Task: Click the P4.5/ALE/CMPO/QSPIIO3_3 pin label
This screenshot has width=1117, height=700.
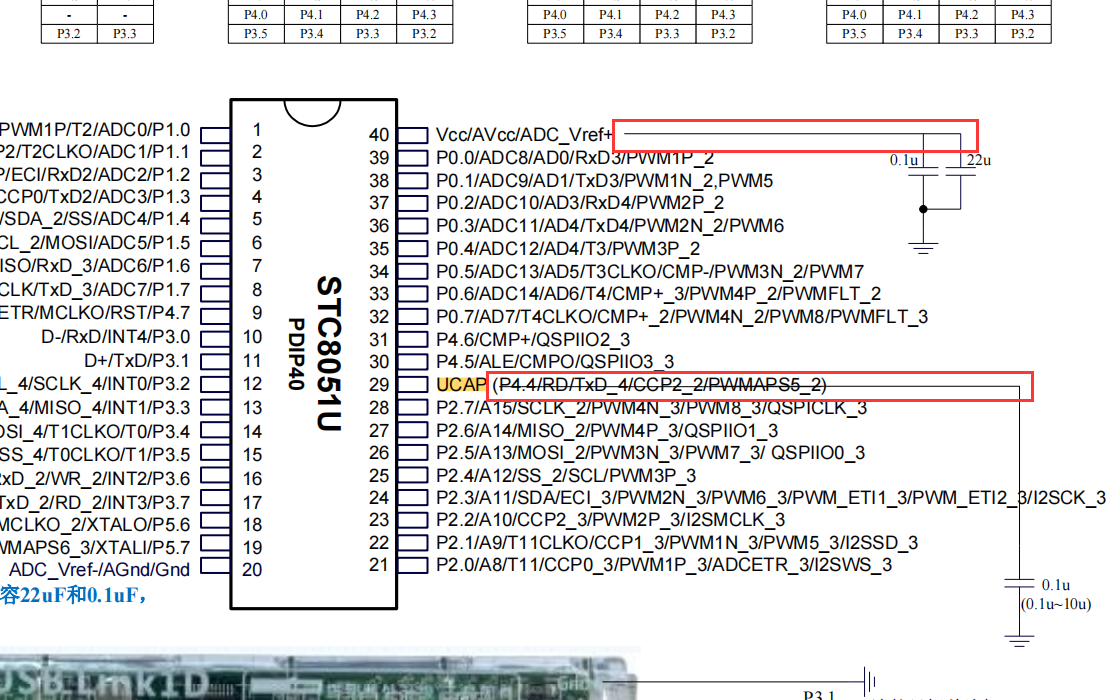Action: pos(555,362)
